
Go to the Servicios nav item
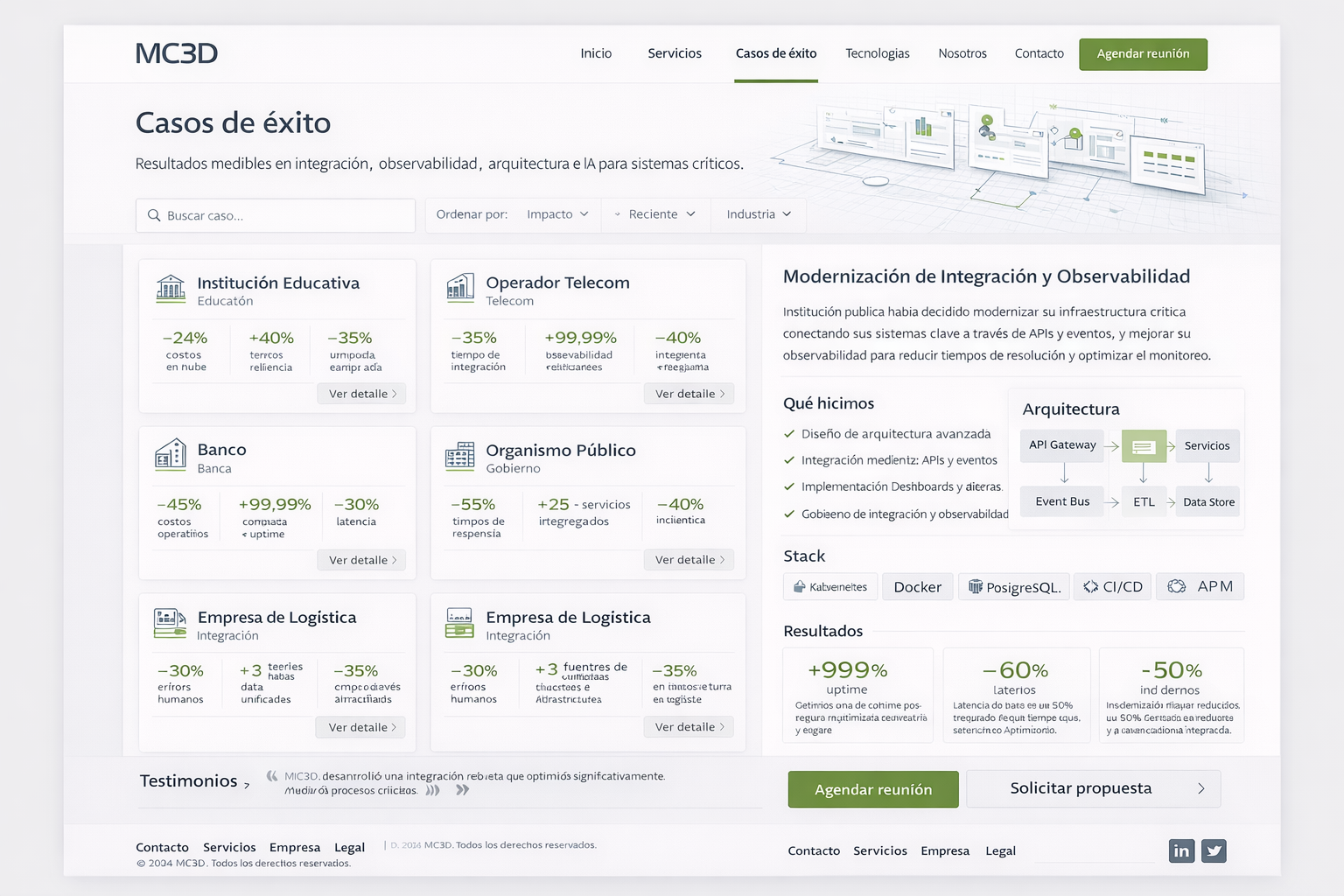675,53
